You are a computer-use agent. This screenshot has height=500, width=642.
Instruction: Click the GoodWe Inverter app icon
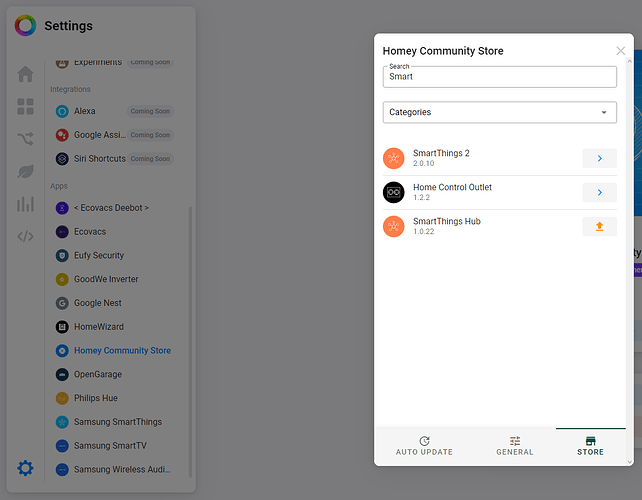pos(62,279)
